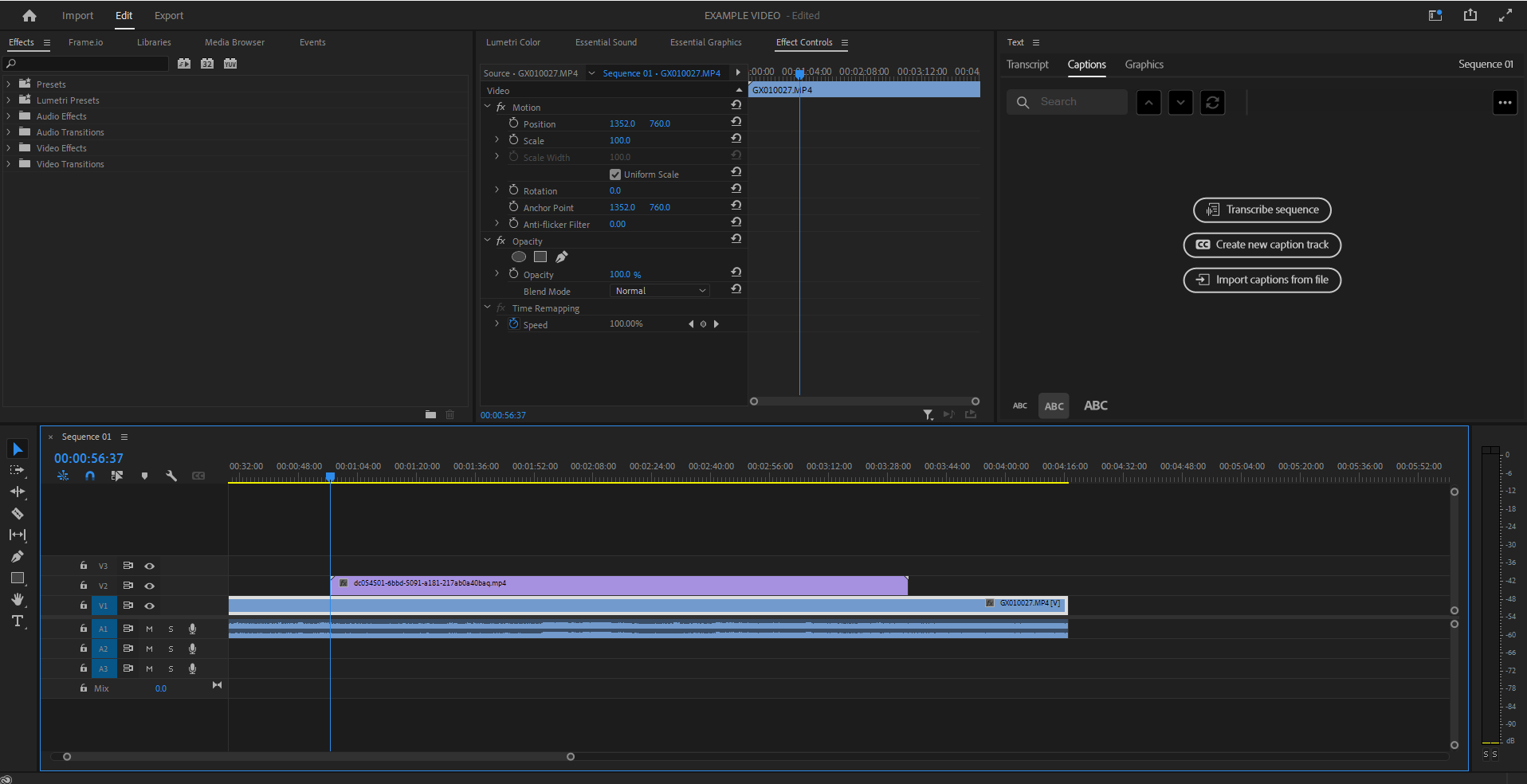1527x784 pixels.
Task: Toggle V3 track output eye
Action: click(149, 566)
